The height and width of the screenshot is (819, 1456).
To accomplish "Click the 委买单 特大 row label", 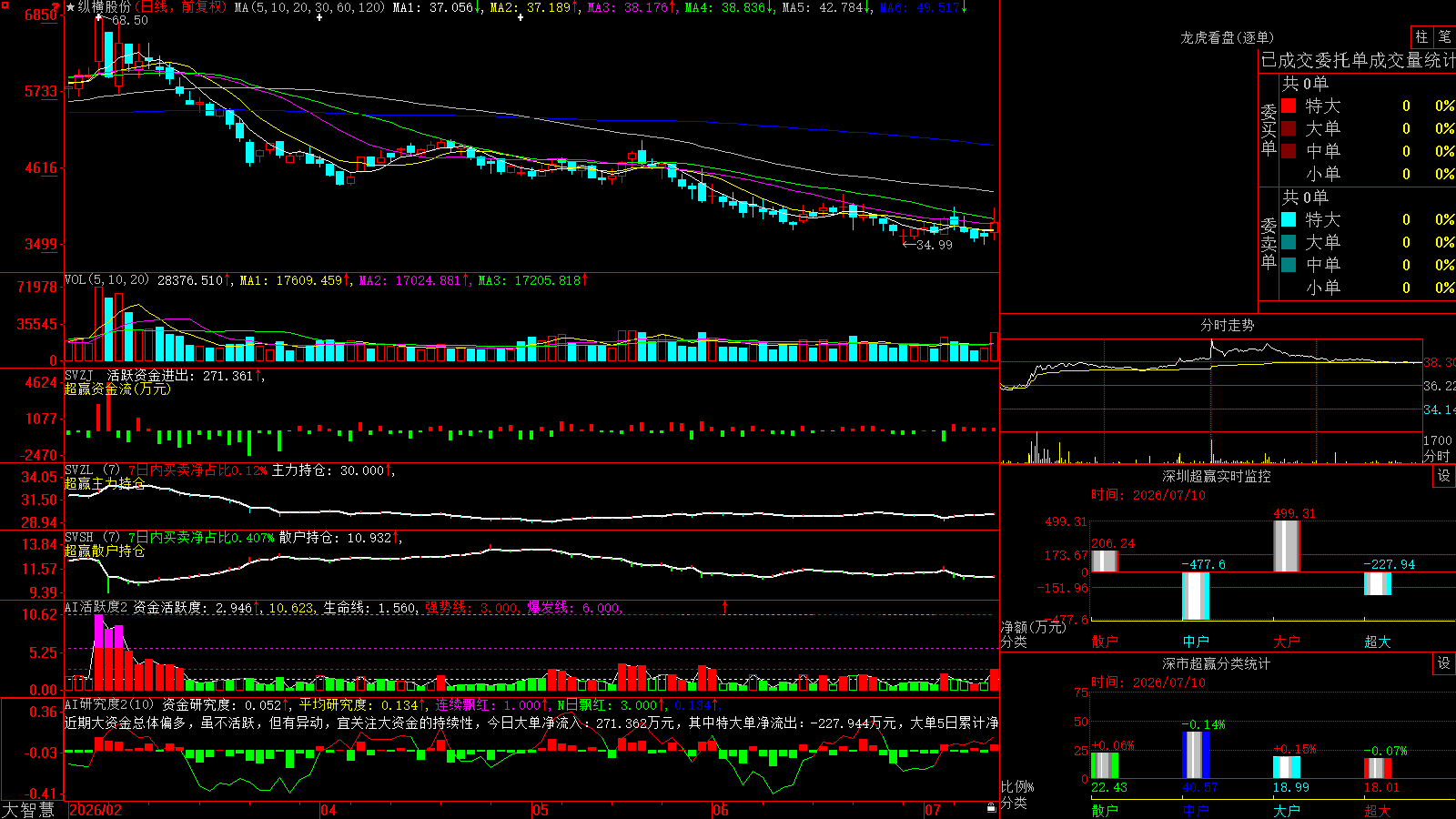I will coord(1323,106).
